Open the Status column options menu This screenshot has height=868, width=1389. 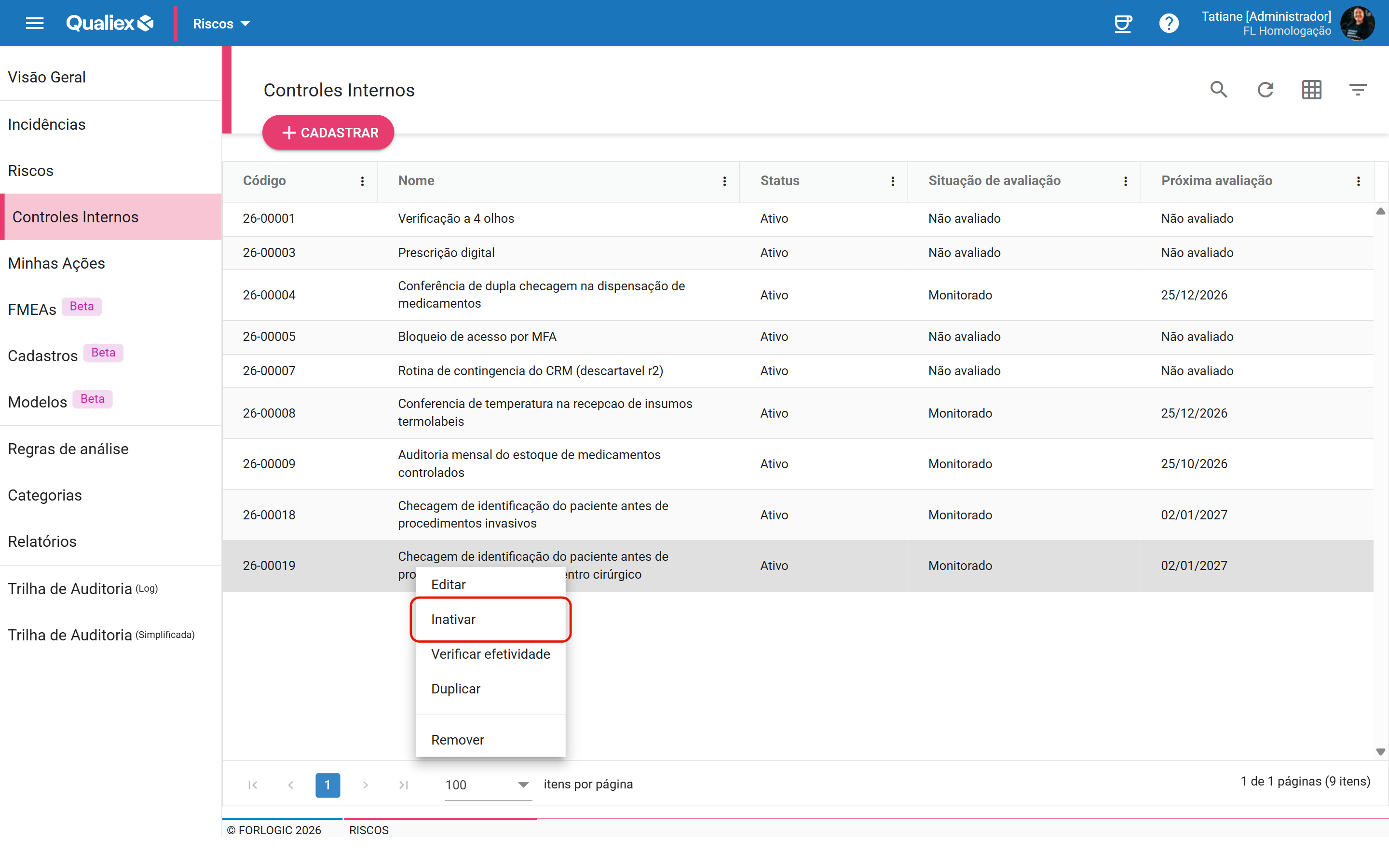pos(893,181)
